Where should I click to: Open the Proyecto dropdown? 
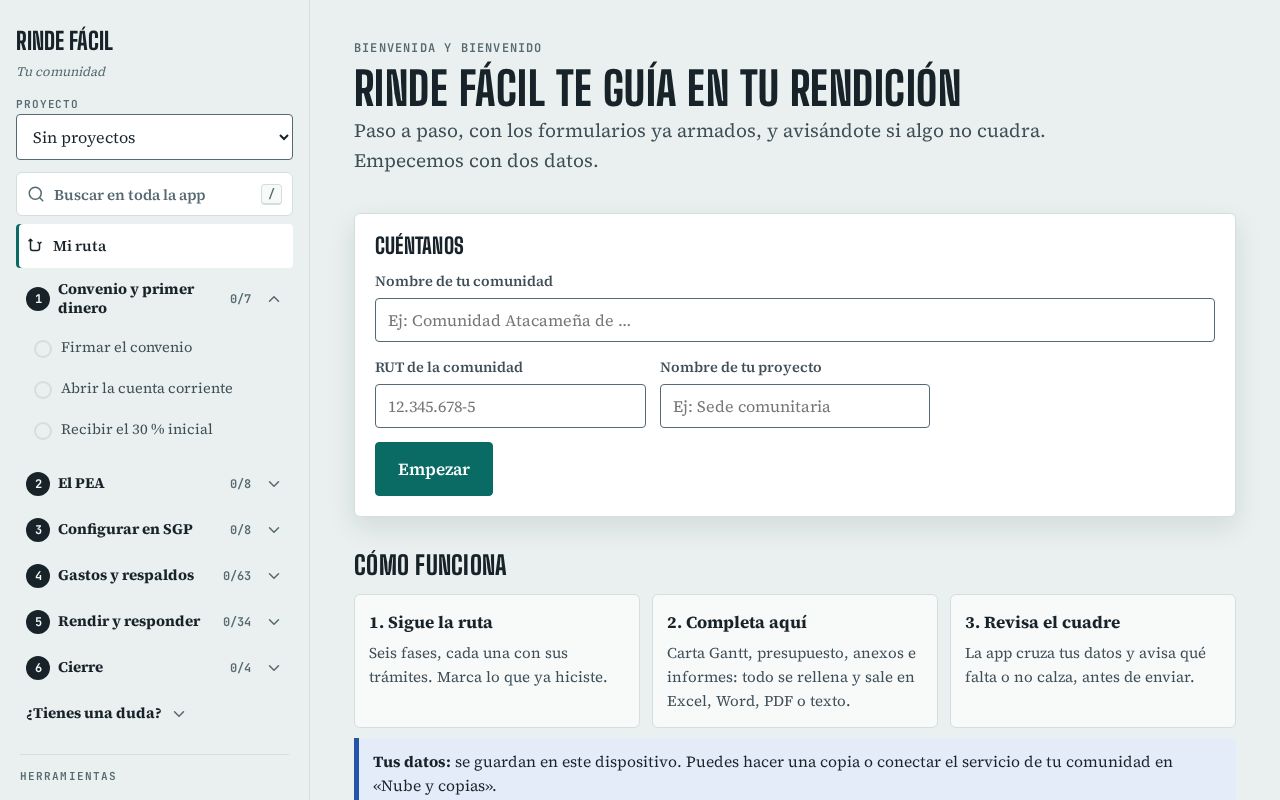coord(154,137)
